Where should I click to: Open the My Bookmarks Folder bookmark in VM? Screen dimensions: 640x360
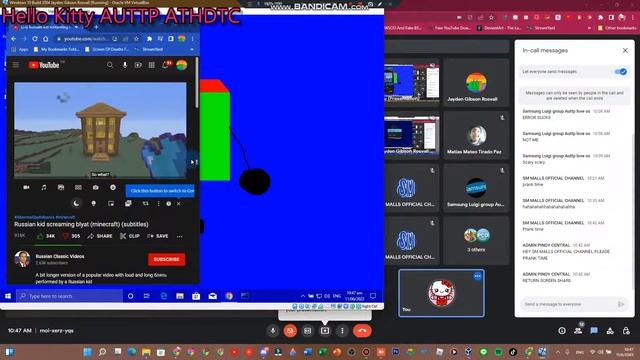click(x=57, y=49)
